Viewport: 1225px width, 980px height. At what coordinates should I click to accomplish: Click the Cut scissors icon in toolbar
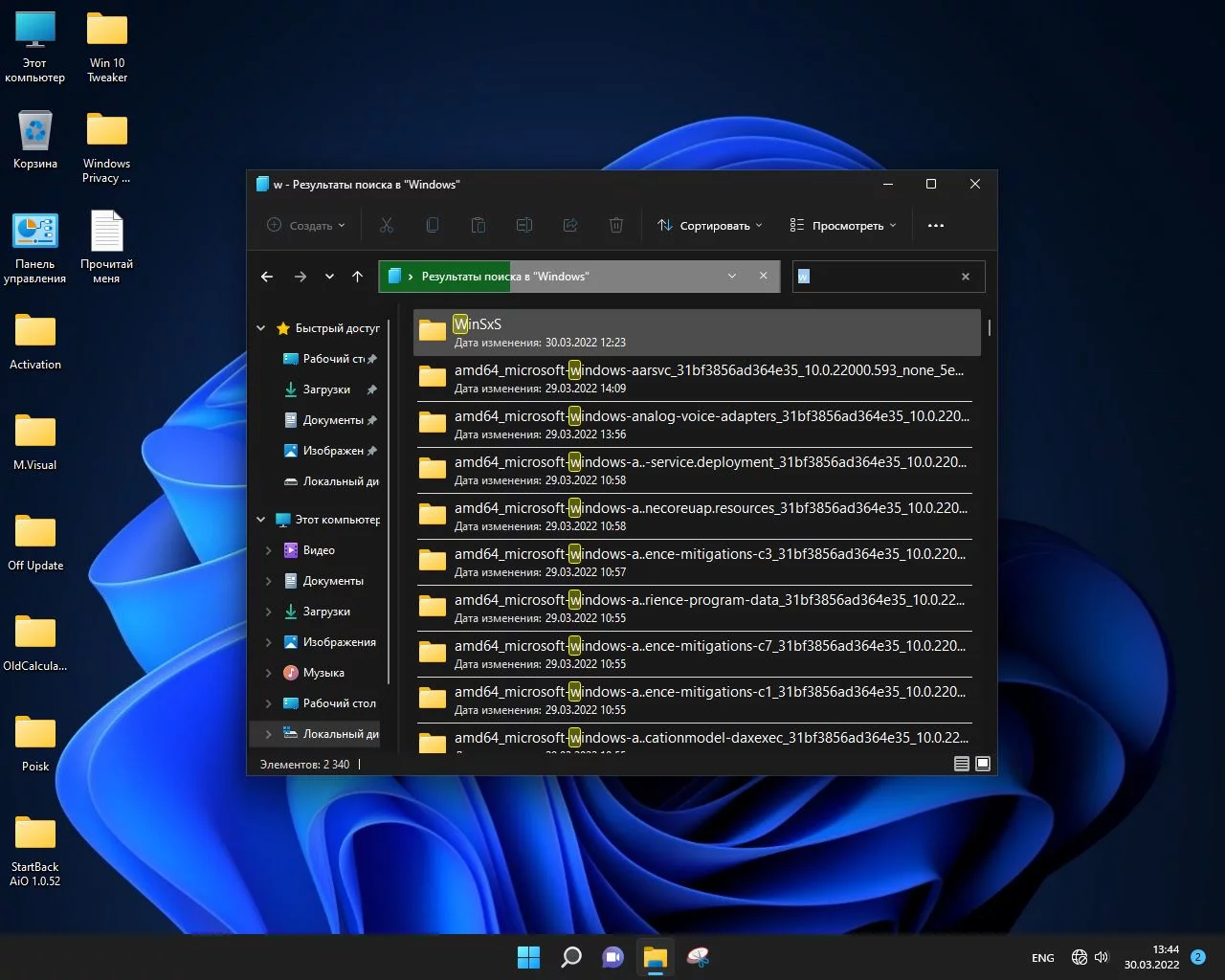[x=387, y=226]
